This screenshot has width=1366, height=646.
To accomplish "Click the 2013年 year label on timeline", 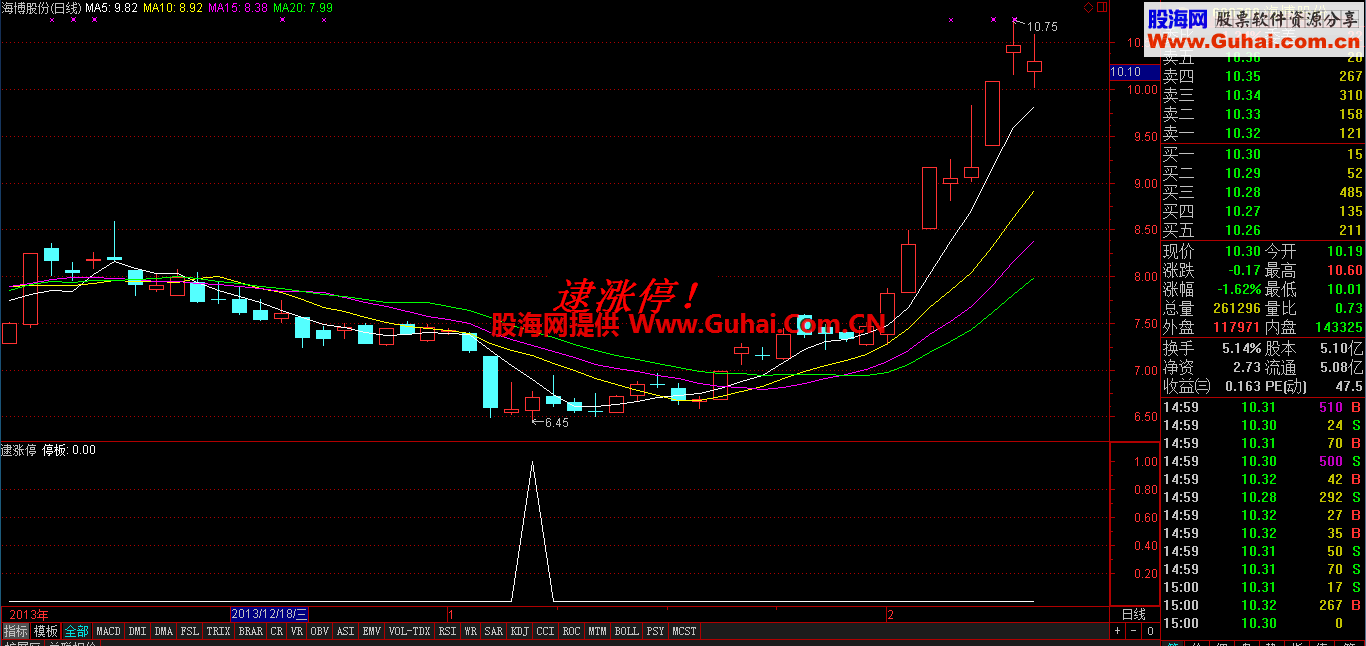I will click(x=27, y=614).
